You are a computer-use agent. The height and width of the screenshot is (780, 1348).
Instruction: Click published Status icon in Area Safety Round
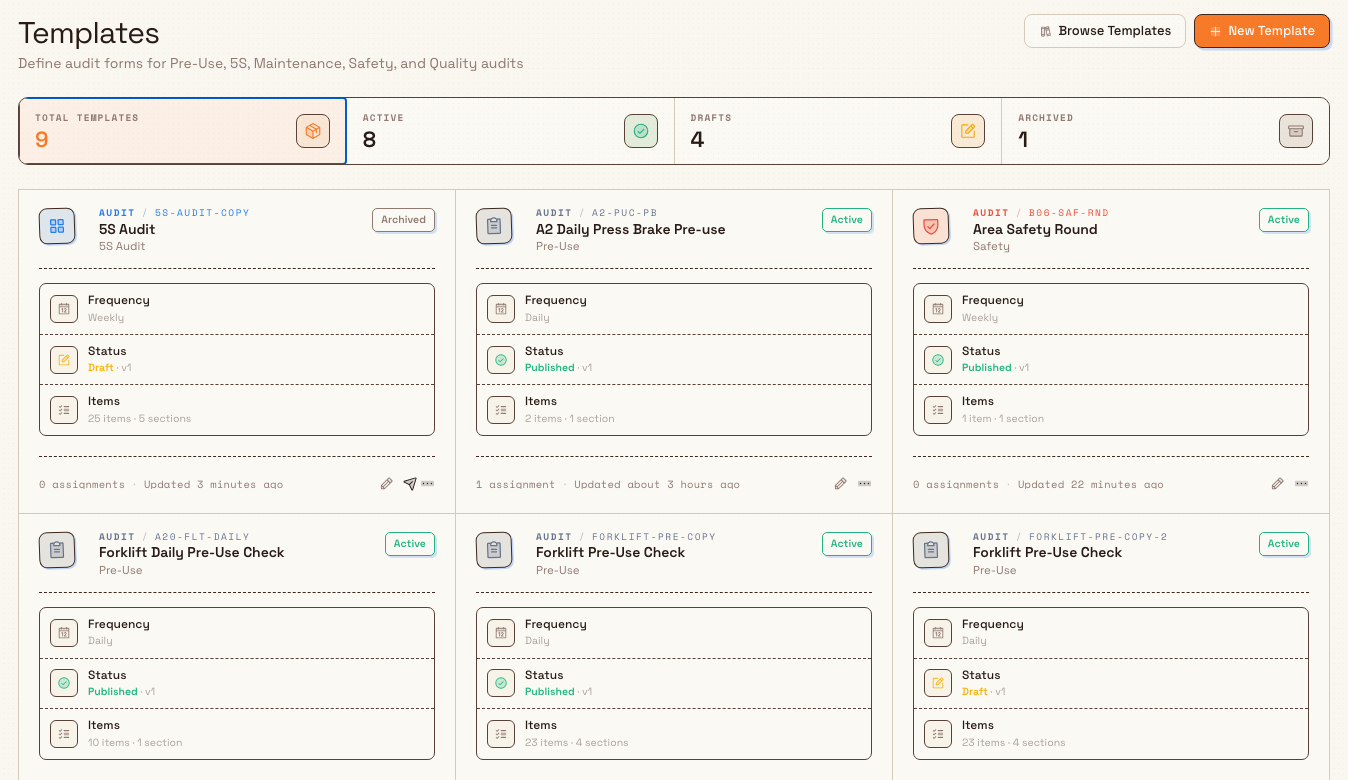click(938, 360)
